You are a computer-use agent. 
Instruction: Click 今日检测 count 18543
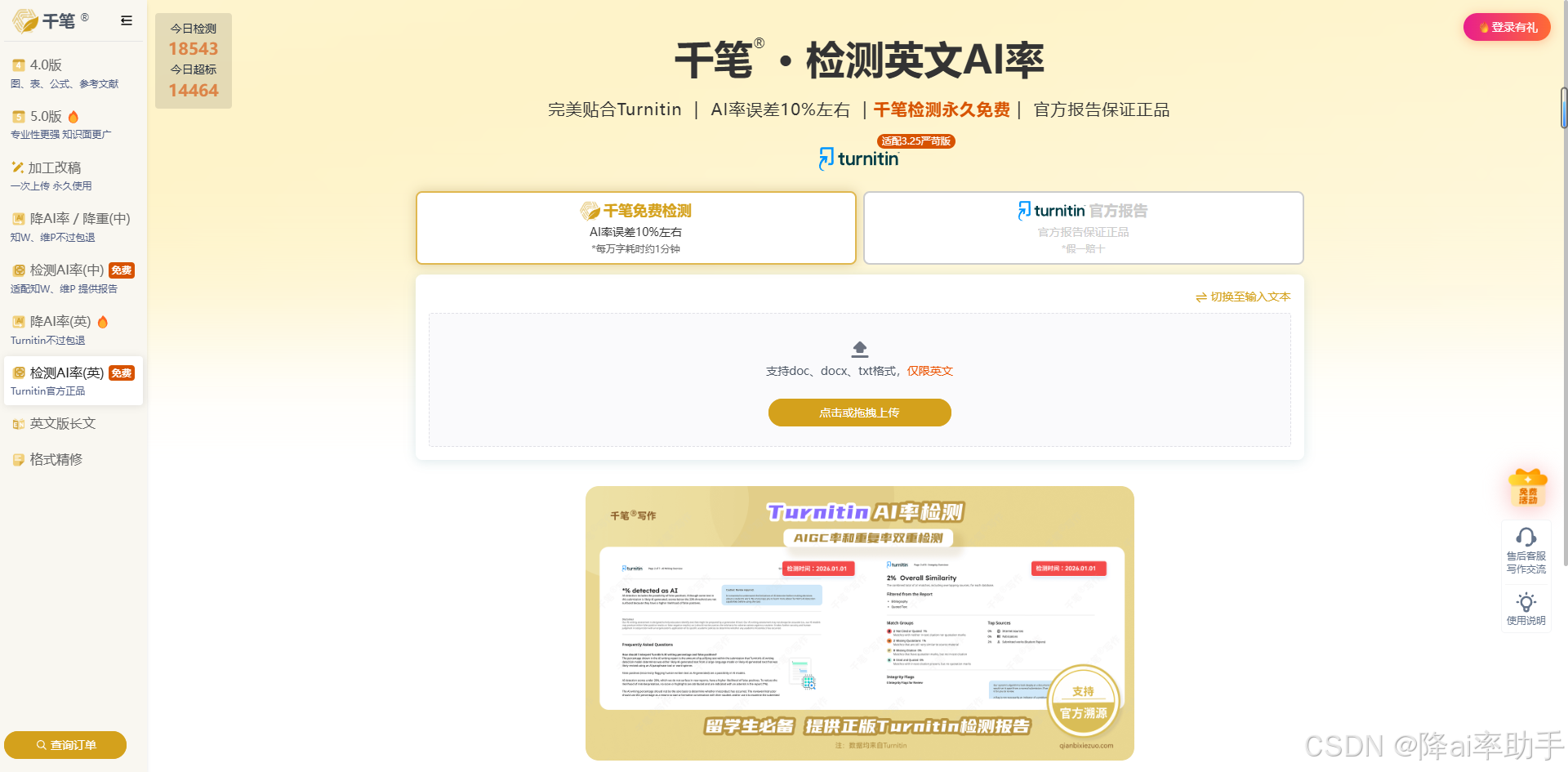tap(194, 49)
